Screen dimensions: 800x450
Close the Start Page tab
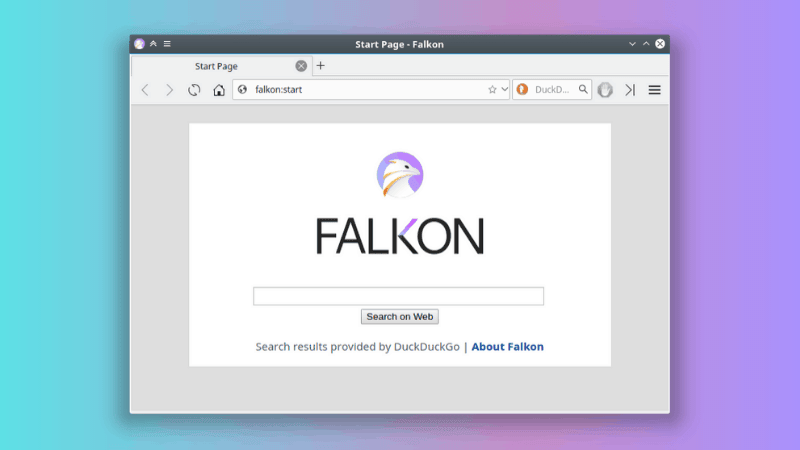301,66
